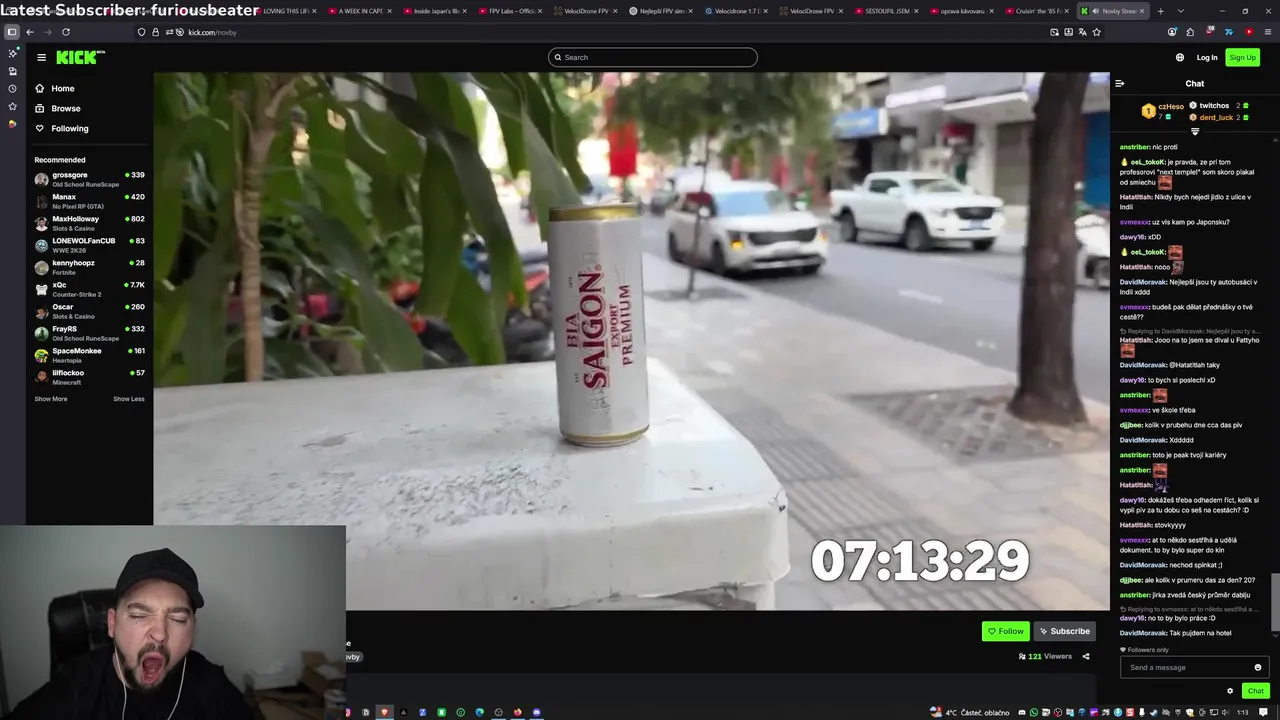1280x720 pixels.
Task: Click the green Sign Up button
Action: [1242, 57]
